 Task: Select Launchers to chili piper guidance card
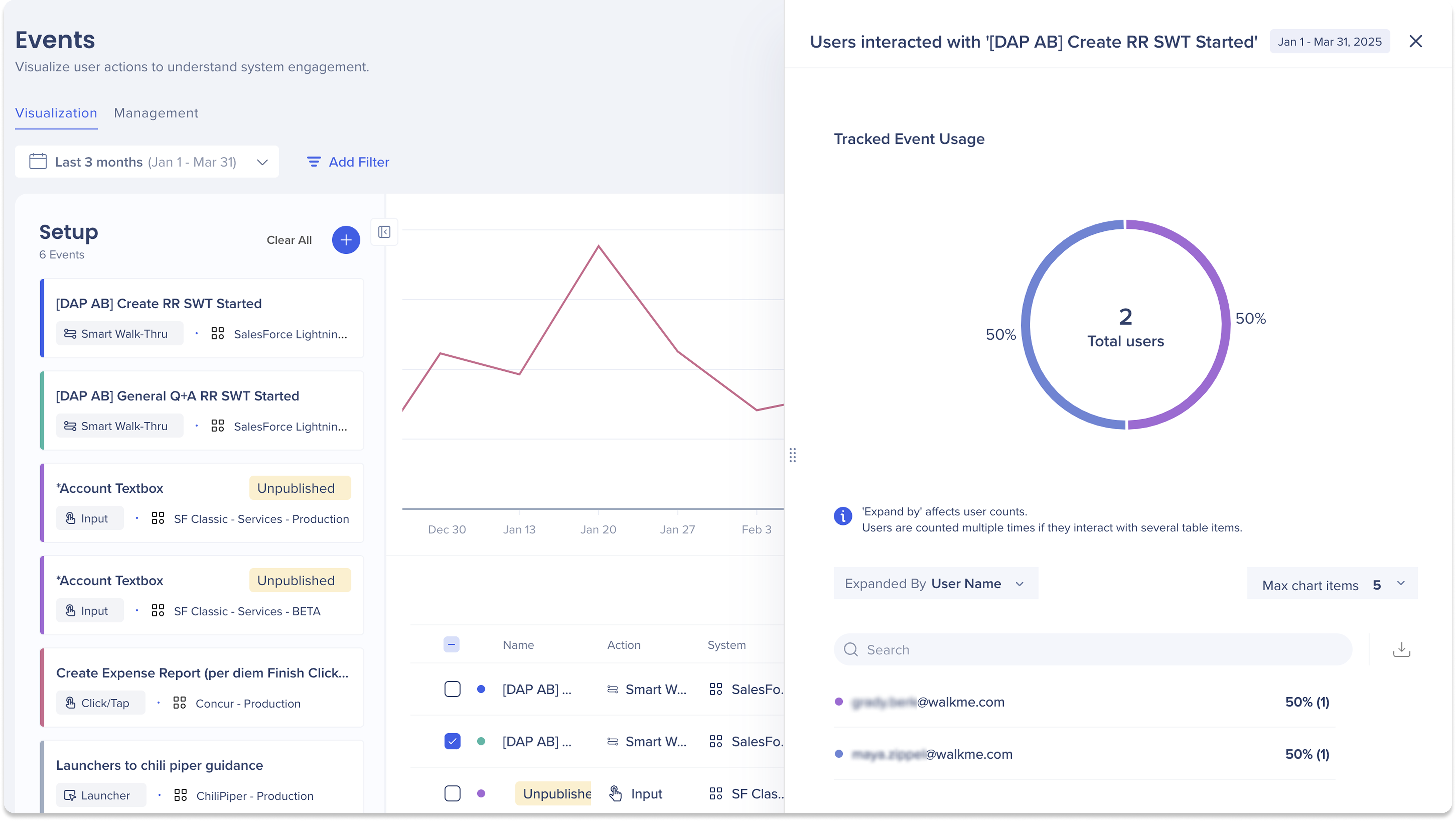[202, 777]
